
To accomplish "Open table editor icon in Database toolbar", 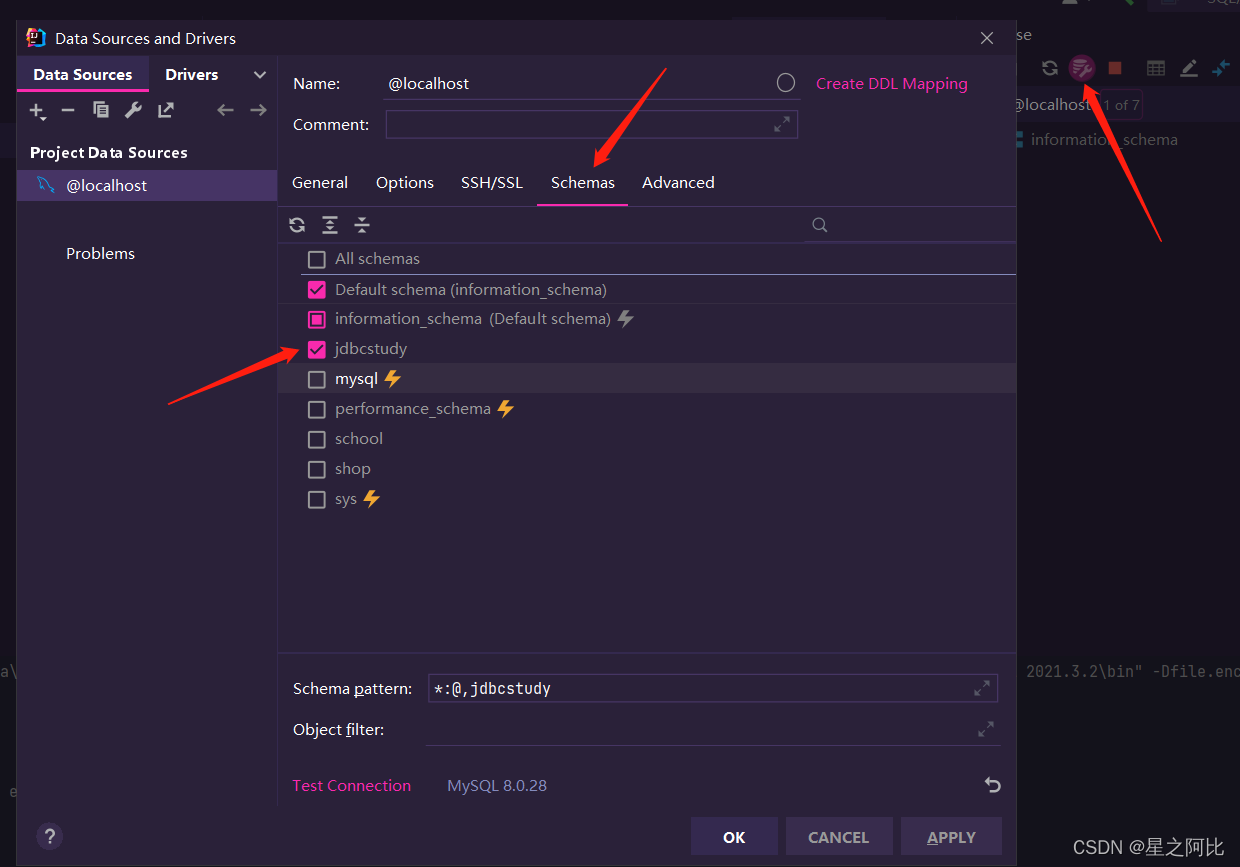I will click(x=1156, y=68).
